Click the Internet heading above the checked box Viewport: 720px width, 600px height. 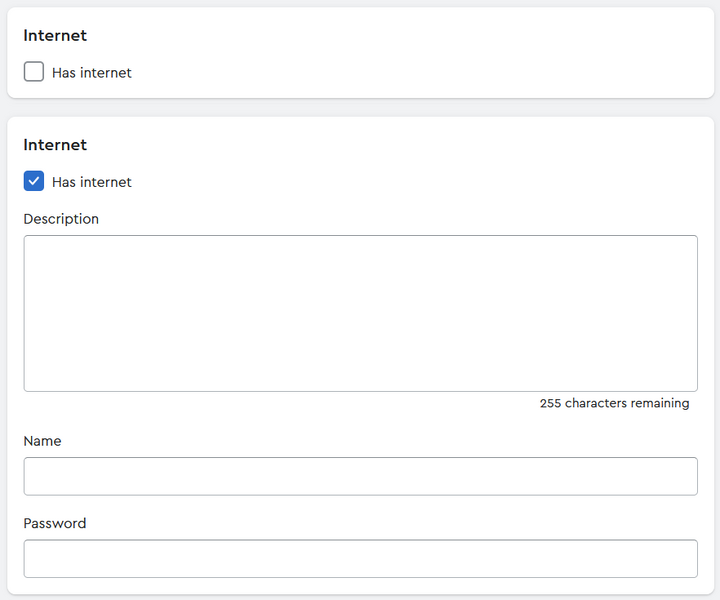(55, 145)
